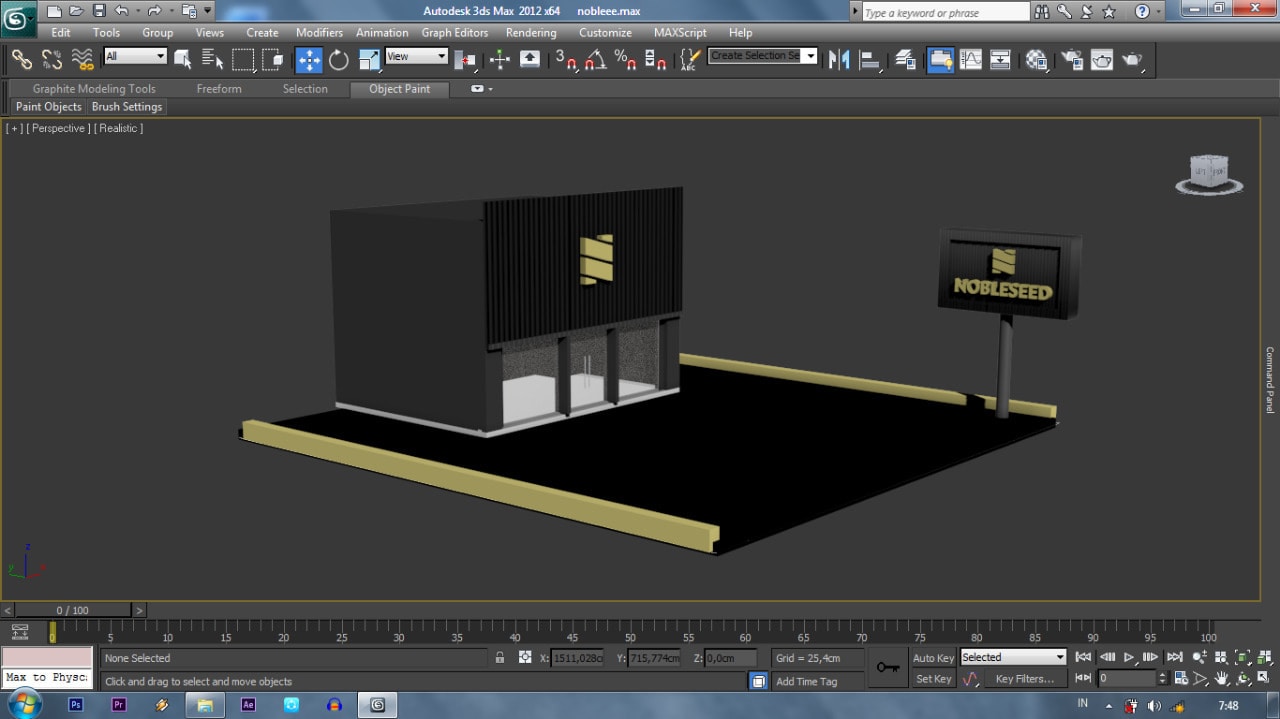The width and height of the screenshot is (1280, 719).
Task: Click the Select and Link chain icon
Action: 22,60
